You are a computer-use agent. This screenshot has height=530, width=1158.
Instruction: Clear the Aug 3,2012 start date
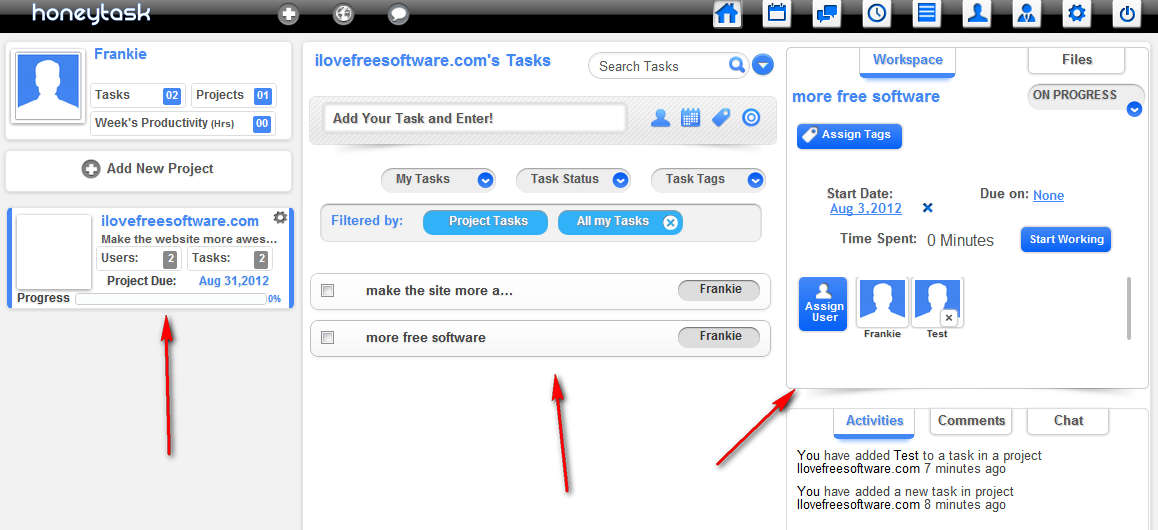[x=928, y=208]
